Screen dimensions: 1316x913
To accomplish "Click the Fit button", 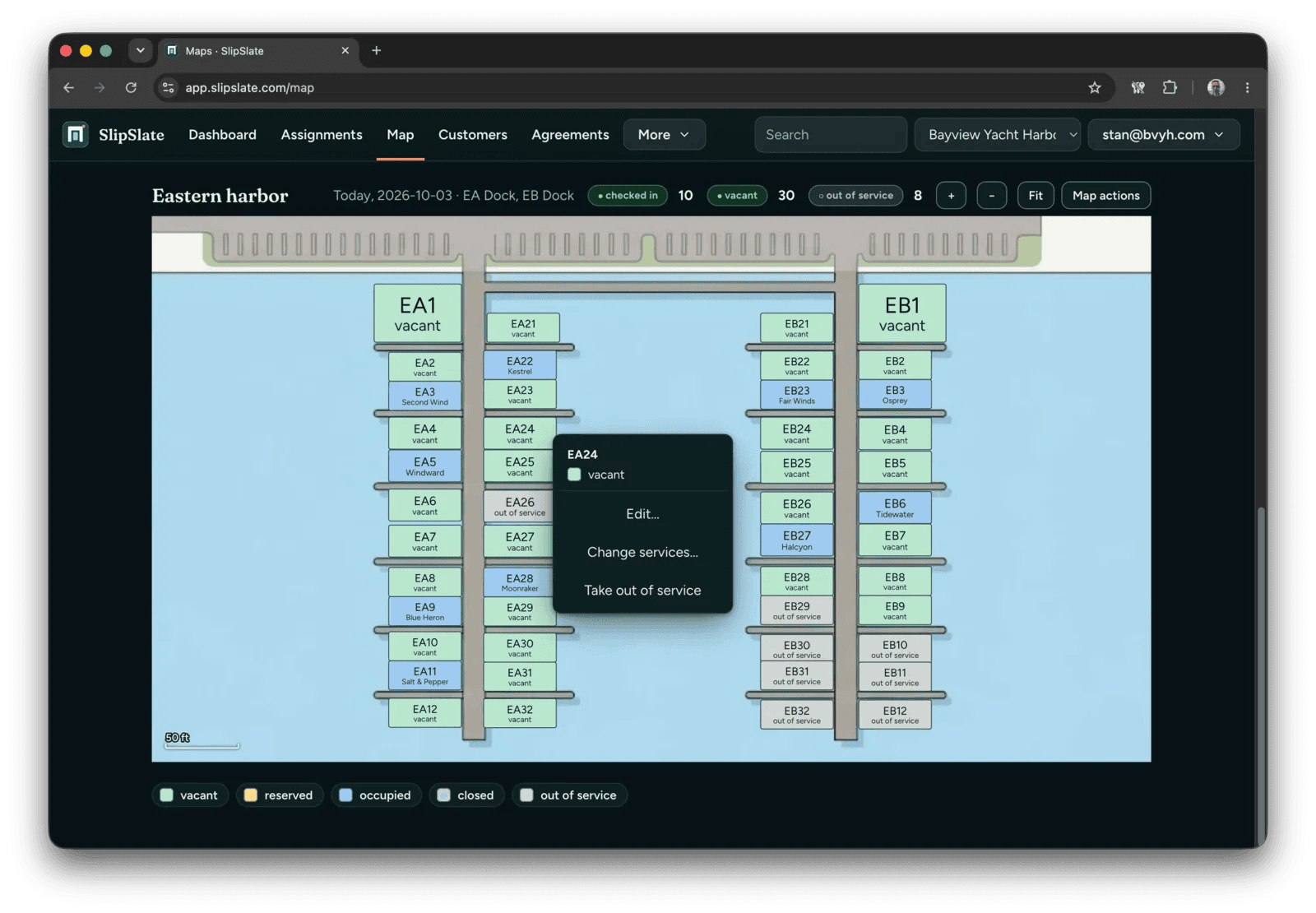I will (1036, 196).
